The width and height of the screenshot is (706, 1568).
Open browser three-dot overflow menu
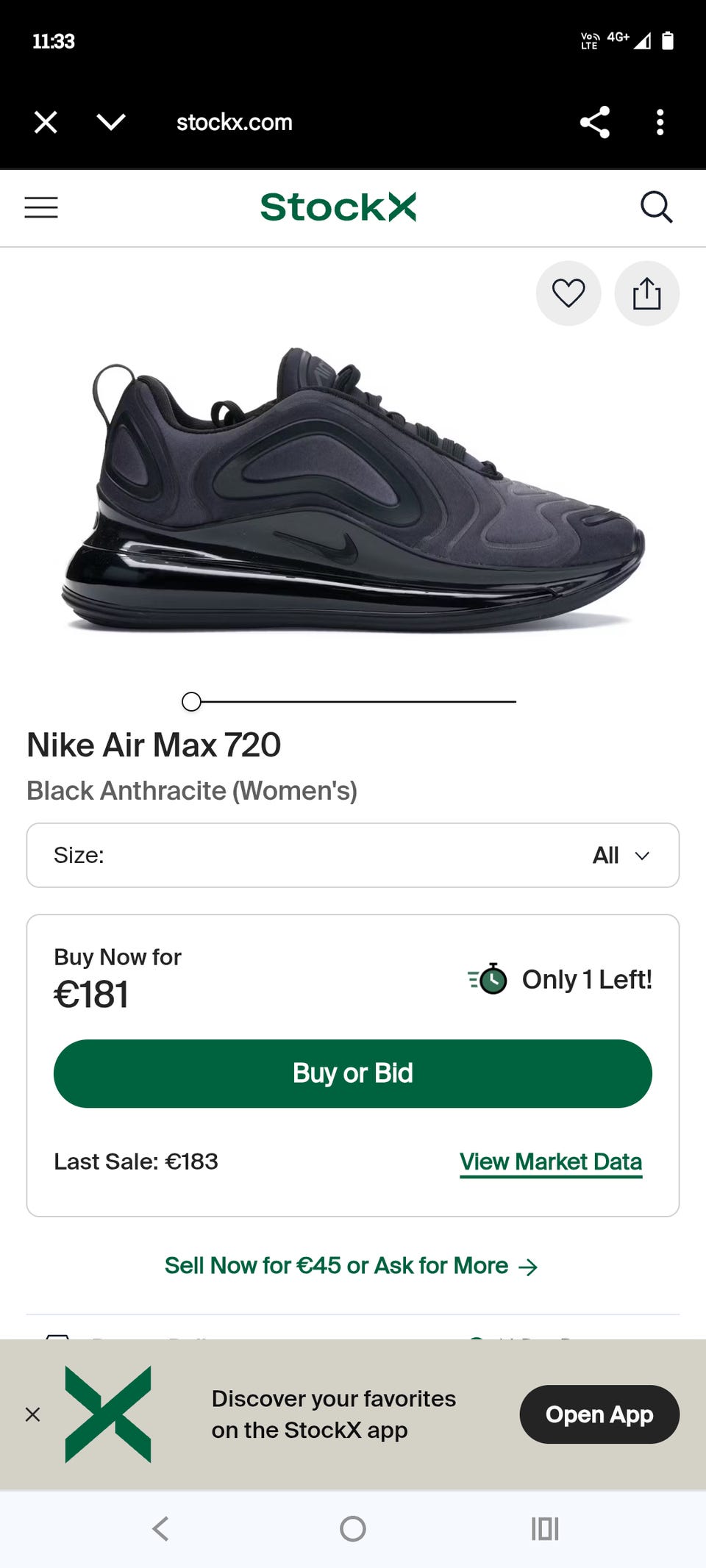click(x=660, y=122)
